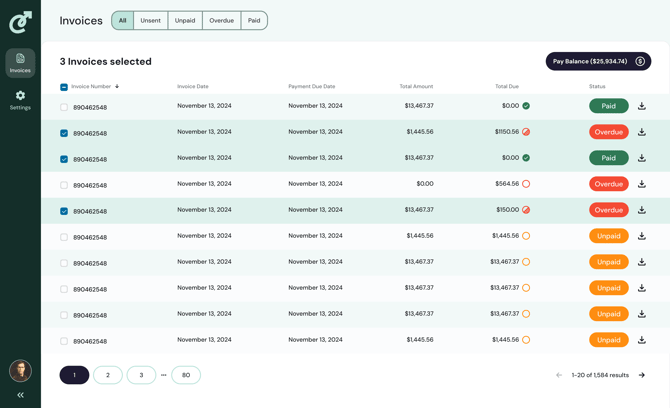This screenshot has height=408, width=670.
Task: Collapse the sidebar with the double-chevron
Action: point(20,395)
